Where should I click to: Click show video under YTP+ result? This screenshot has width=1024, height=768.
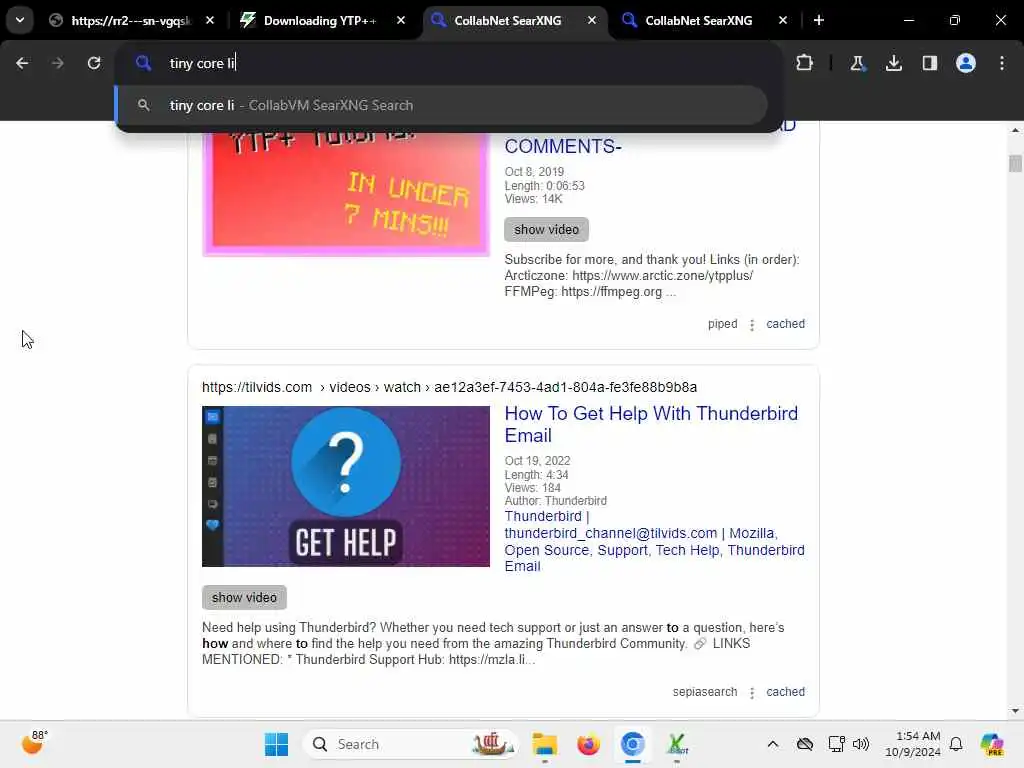(546, 229)
